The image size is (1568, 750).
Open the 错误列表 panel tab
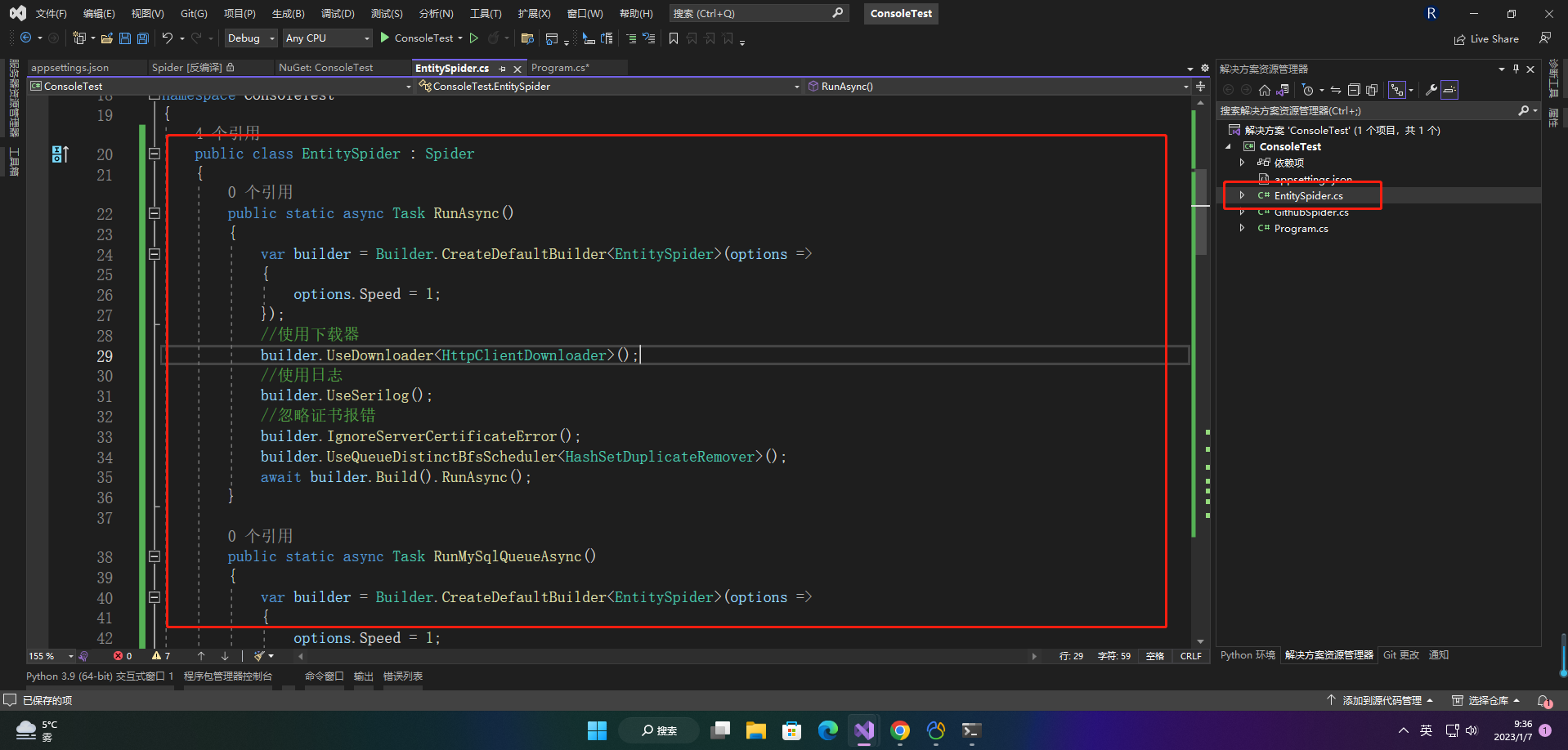pyautogui.click(x=403, y=676)
